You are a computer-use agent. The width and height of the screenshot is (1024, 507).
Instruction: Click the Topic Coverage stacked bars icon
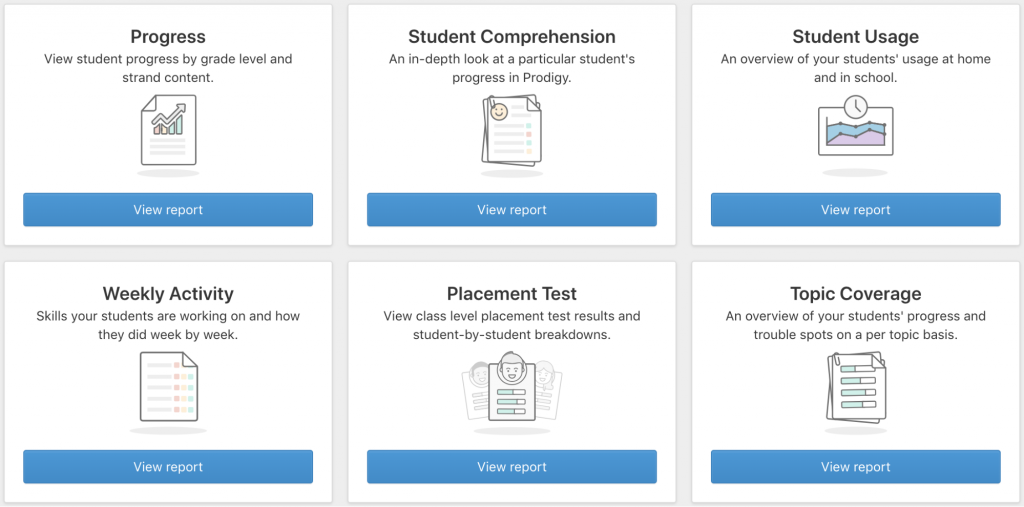[855, 387]
